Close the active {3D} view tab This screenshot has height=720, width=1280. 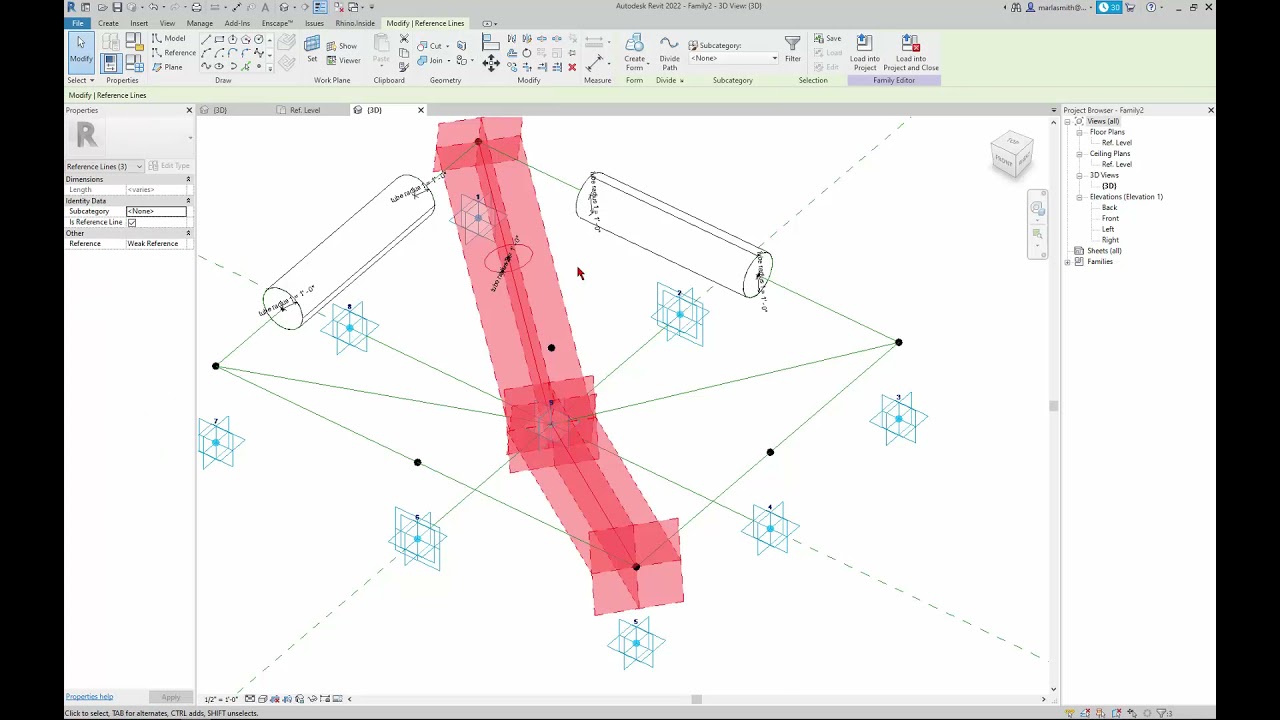click(x=420, y=110)
